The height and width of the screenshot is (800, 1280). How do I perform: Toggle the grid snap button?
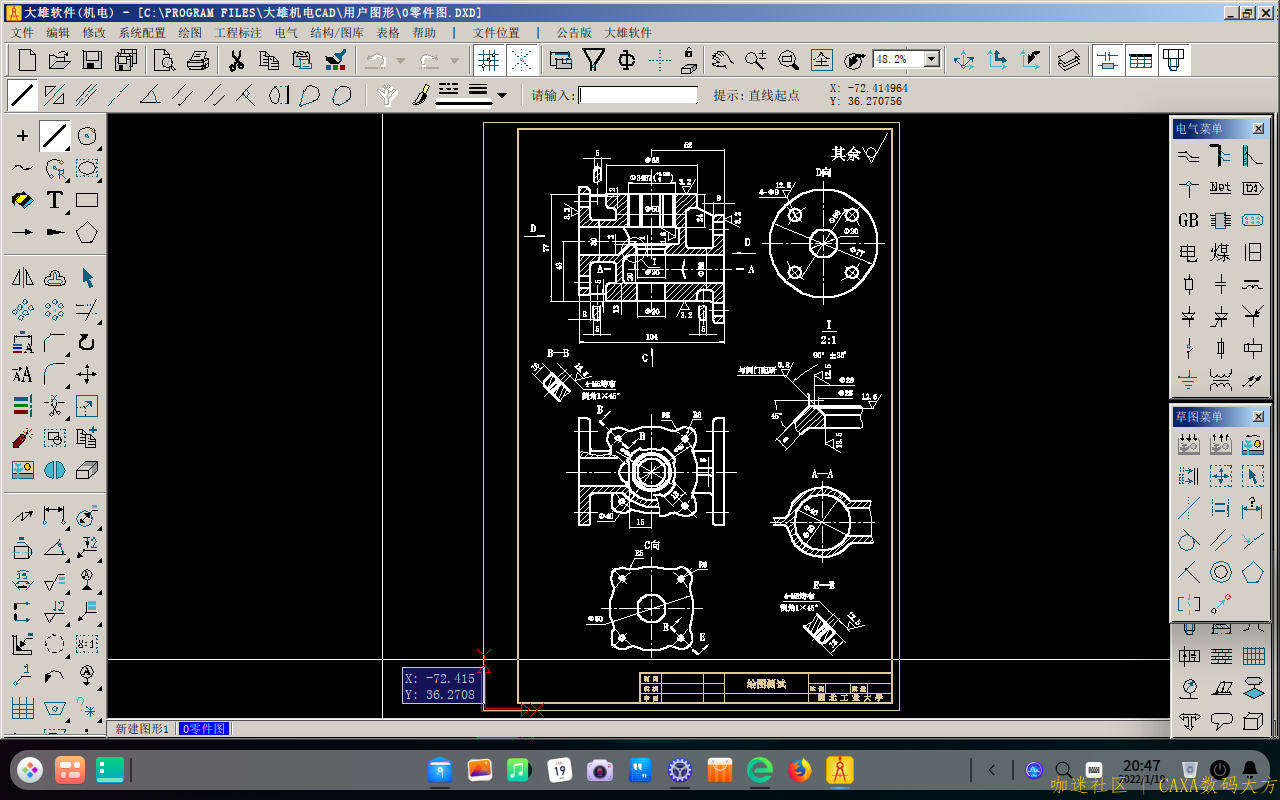(488, 60)
